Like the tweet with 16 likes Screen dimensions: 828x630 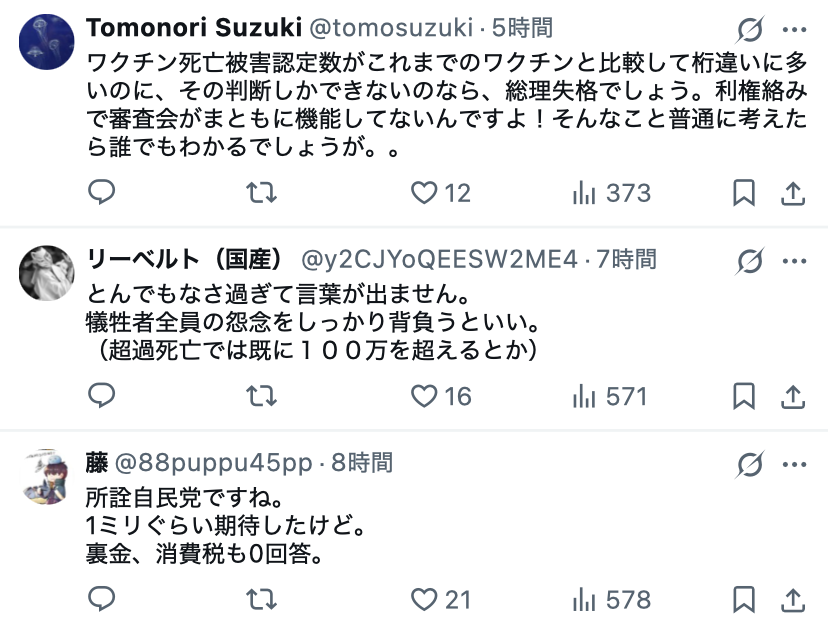tap(427, 396)
